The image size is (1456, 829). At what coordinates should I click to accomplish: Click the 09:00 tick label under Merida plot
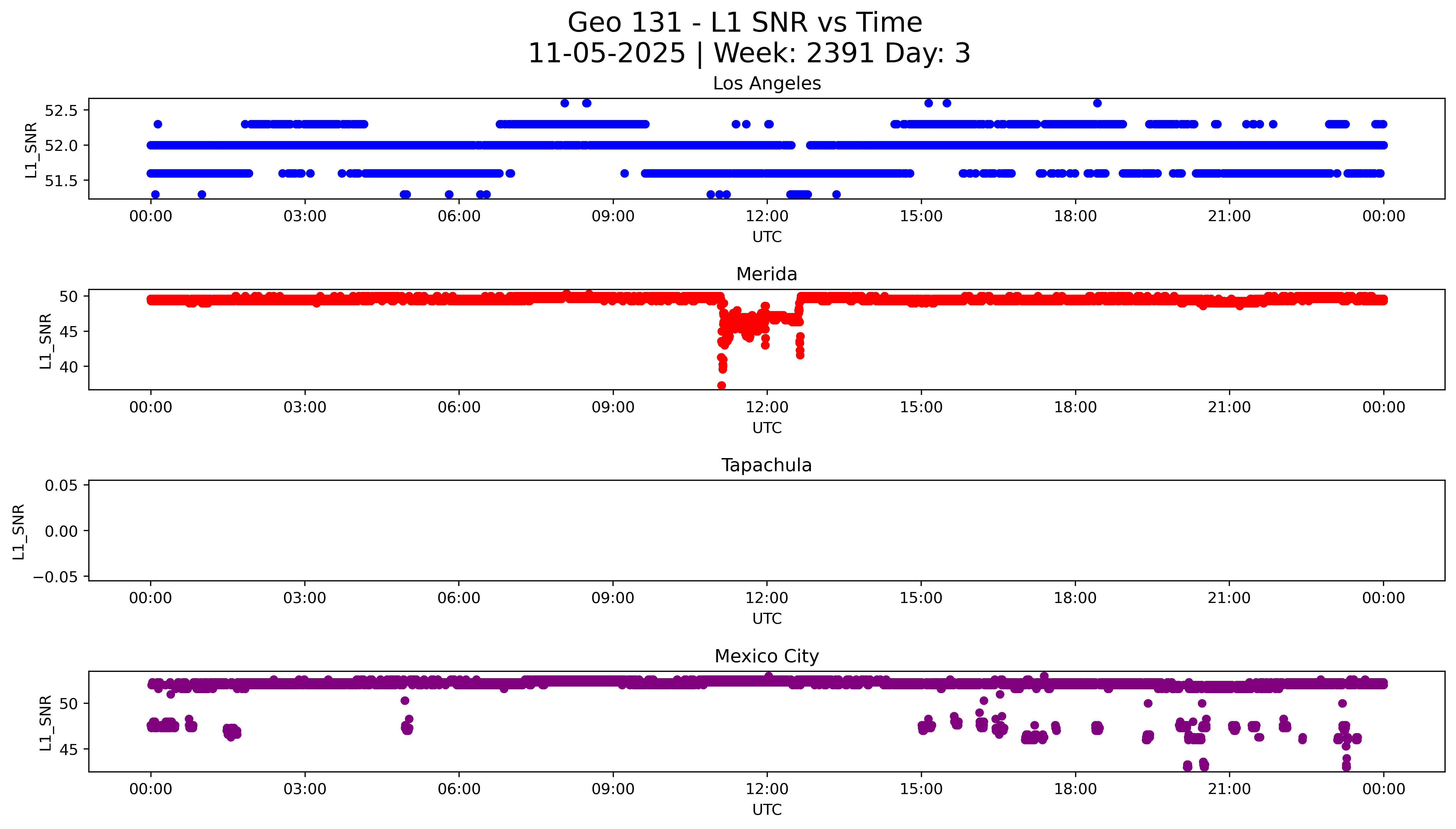click(613, 407)
